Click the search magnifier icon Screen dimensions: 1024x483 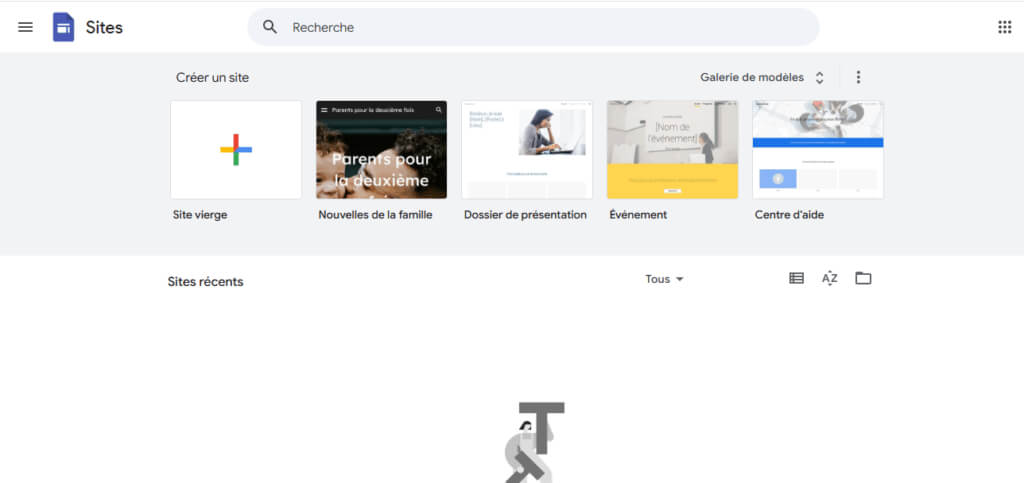coord(270,27)
